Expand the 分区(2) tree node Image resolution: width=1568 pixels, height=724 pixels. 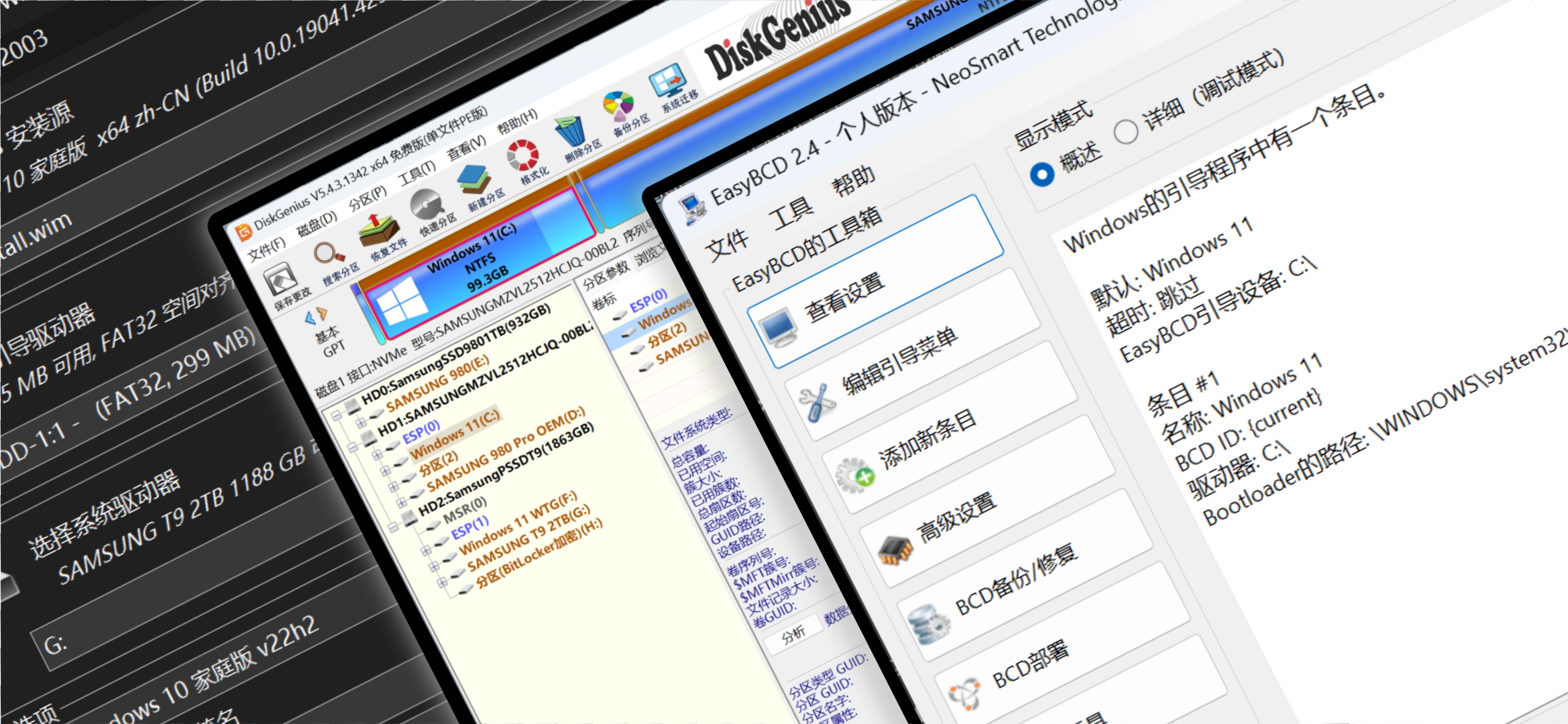click(393, 487)
